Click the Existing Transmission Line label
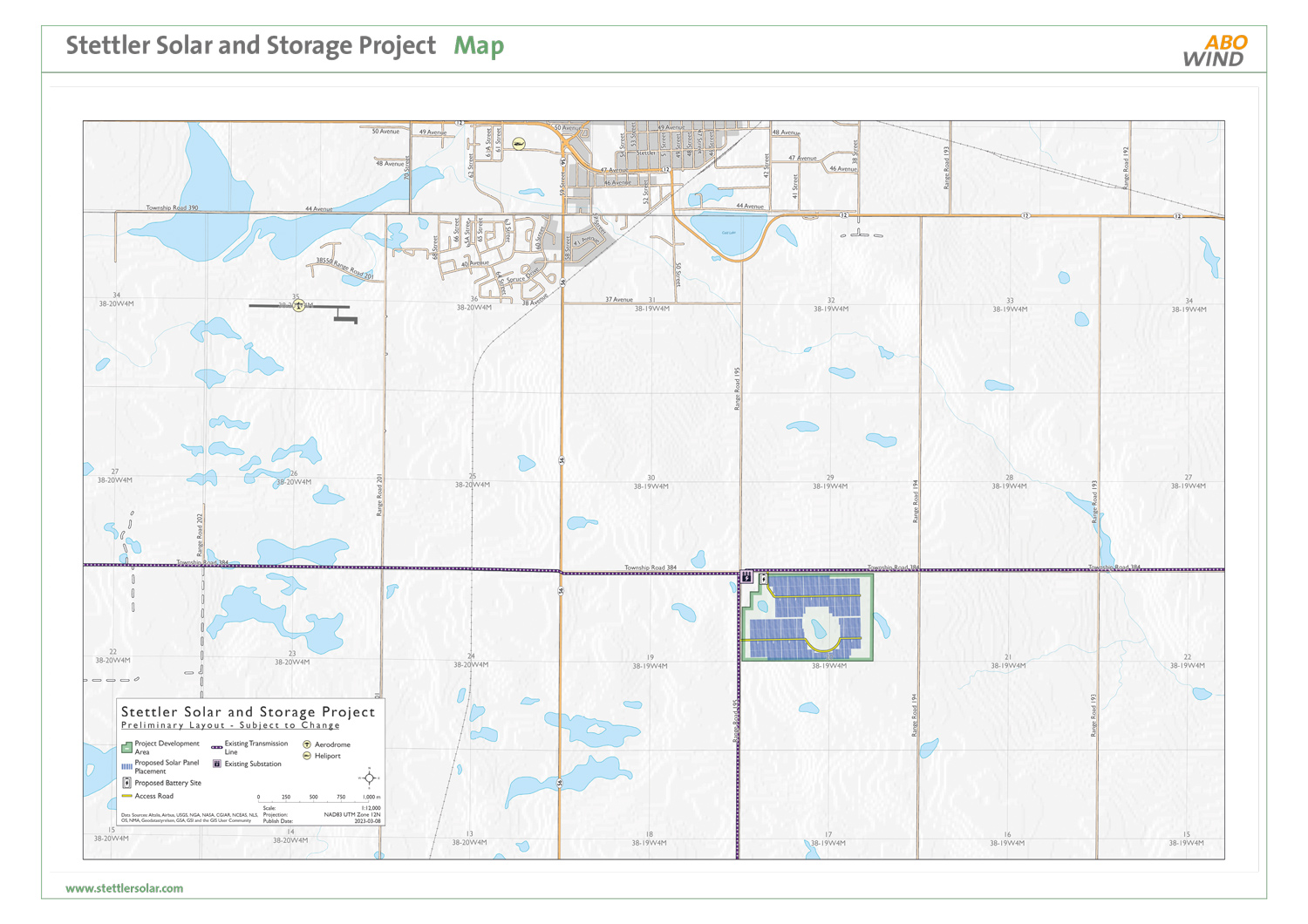The image size is (1308, 924). (256, 747)
